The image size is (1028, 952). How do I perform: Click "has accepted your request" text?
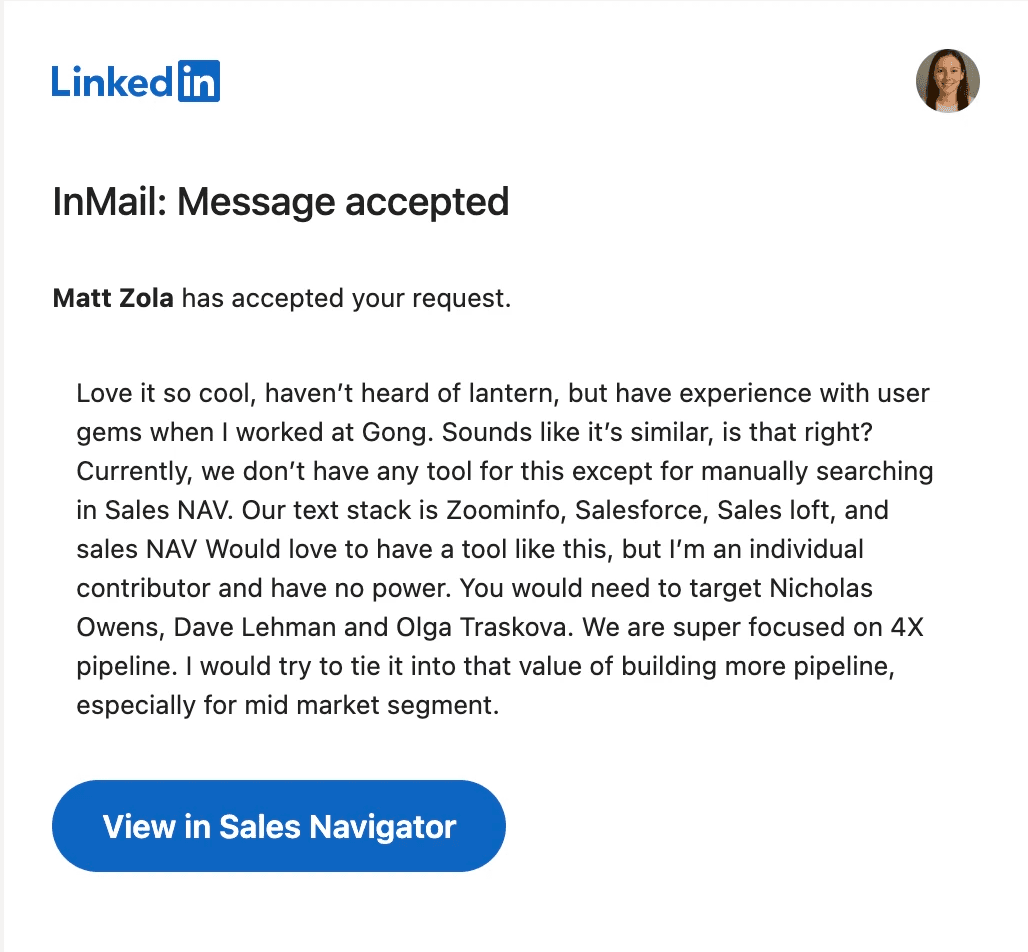(x=346, y=298)
